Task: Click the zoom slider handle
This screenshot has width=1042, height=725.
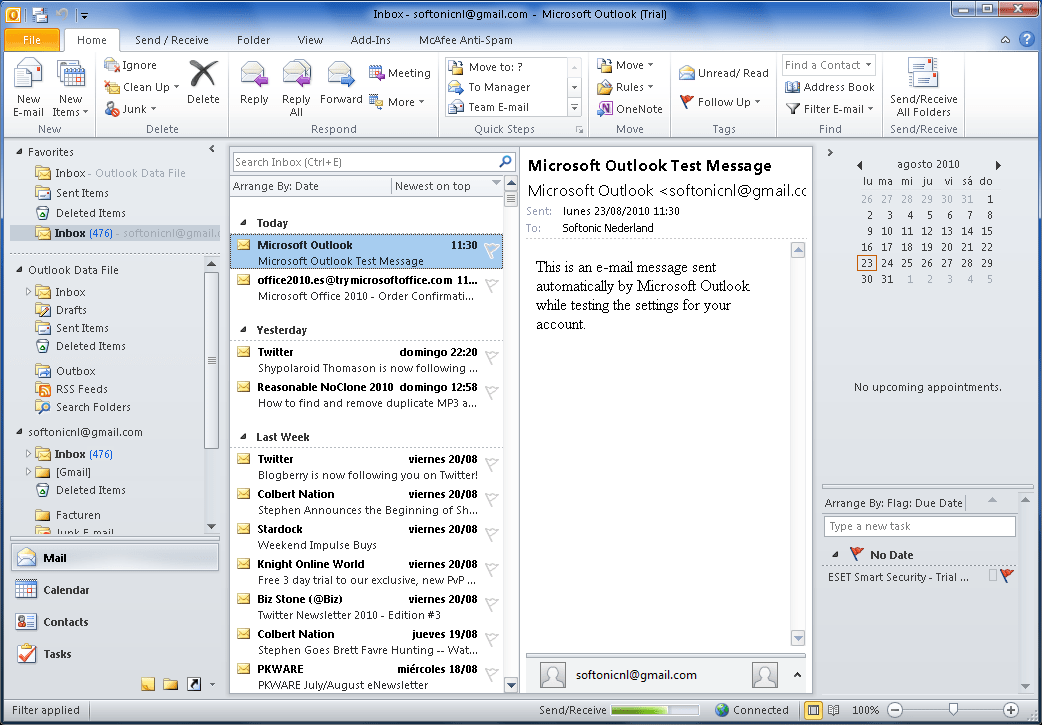Action: [x=953, y=710]
